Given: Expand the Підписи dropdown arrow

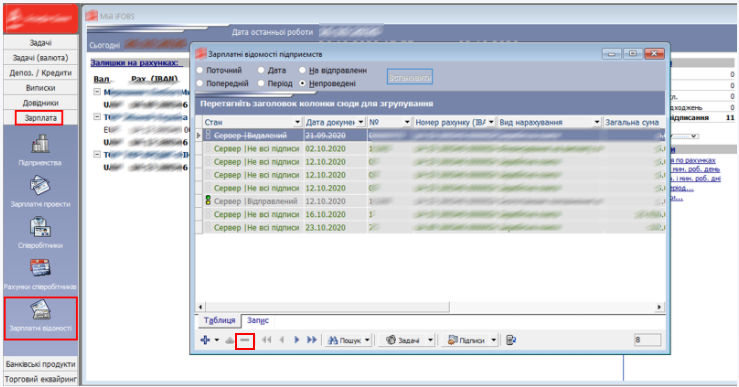Looking at the screenshot, I should [x=493, y=340].
